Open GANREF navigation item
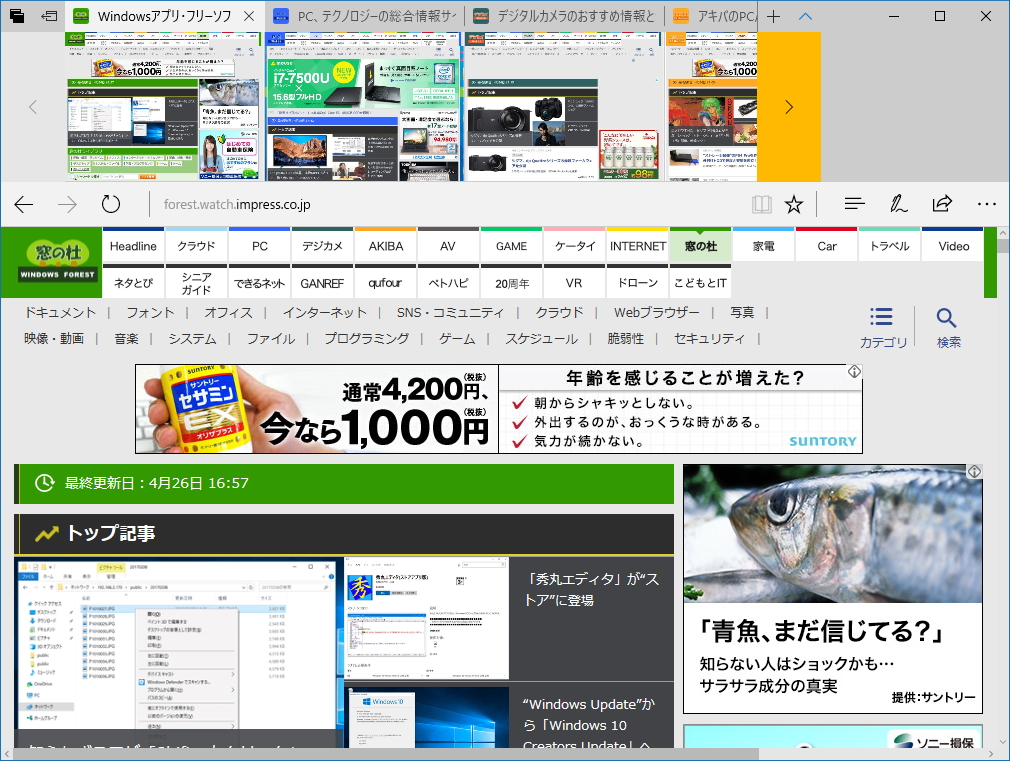 pyautogui.click(x=323, y=284)
